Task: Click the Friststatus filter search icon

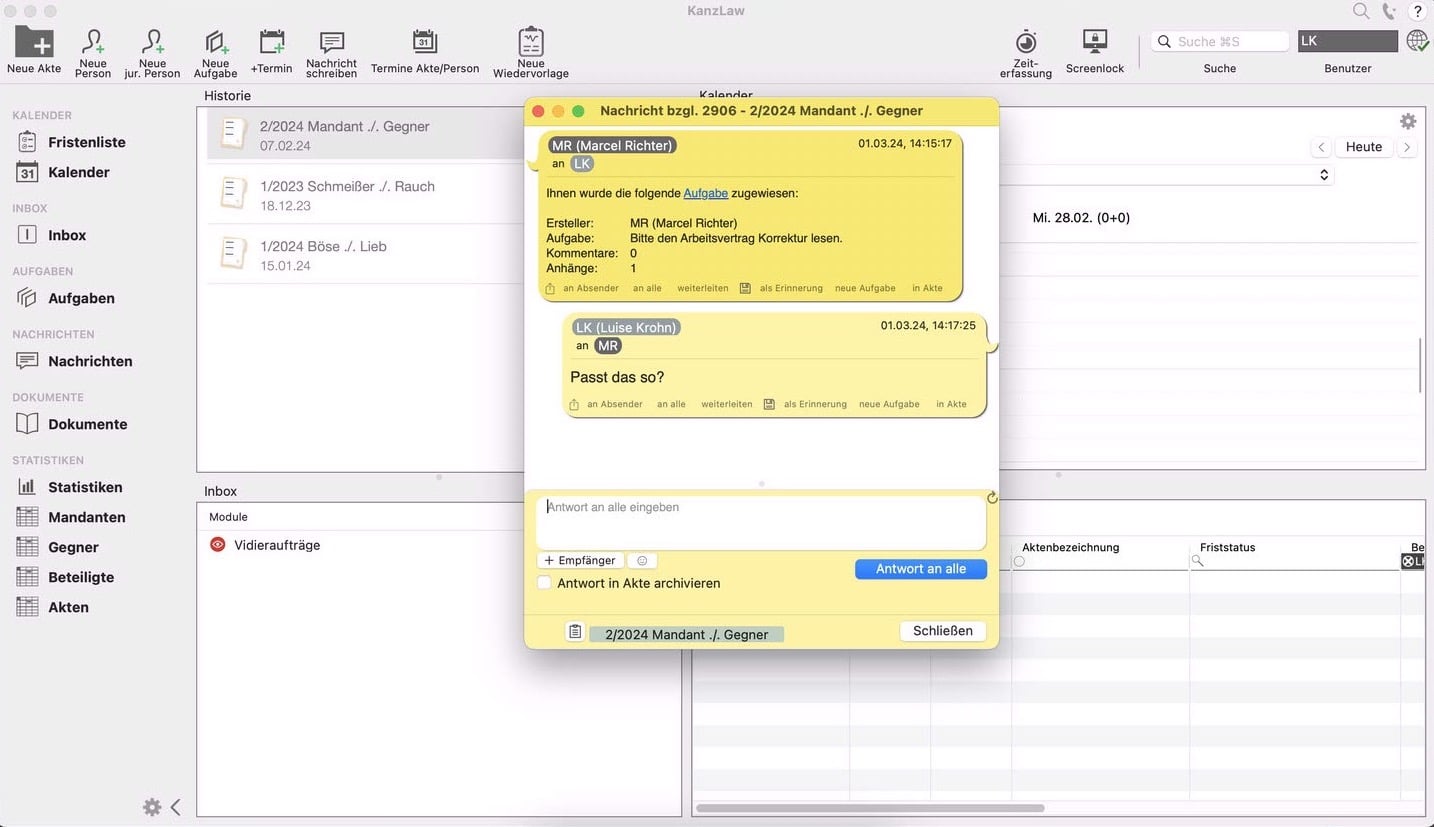Action: point(1197,562)
